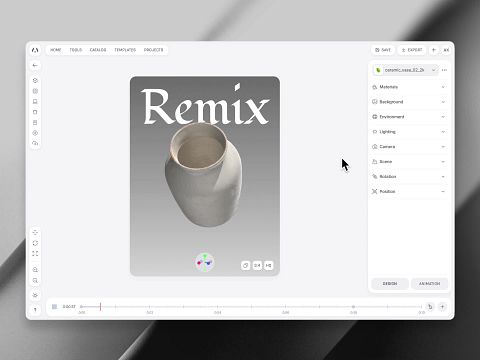The height and width of the screenshot is (360, 480).
Task: Click the plus icon next to Export
Action: (434, 50)
